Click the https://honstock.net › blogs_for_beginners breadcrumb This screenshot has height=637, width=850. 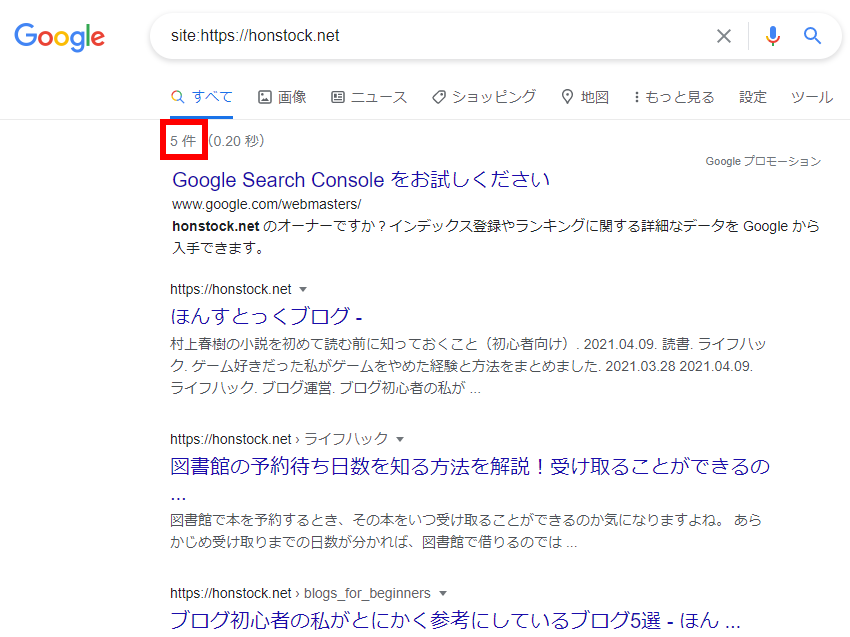[300, 593]
